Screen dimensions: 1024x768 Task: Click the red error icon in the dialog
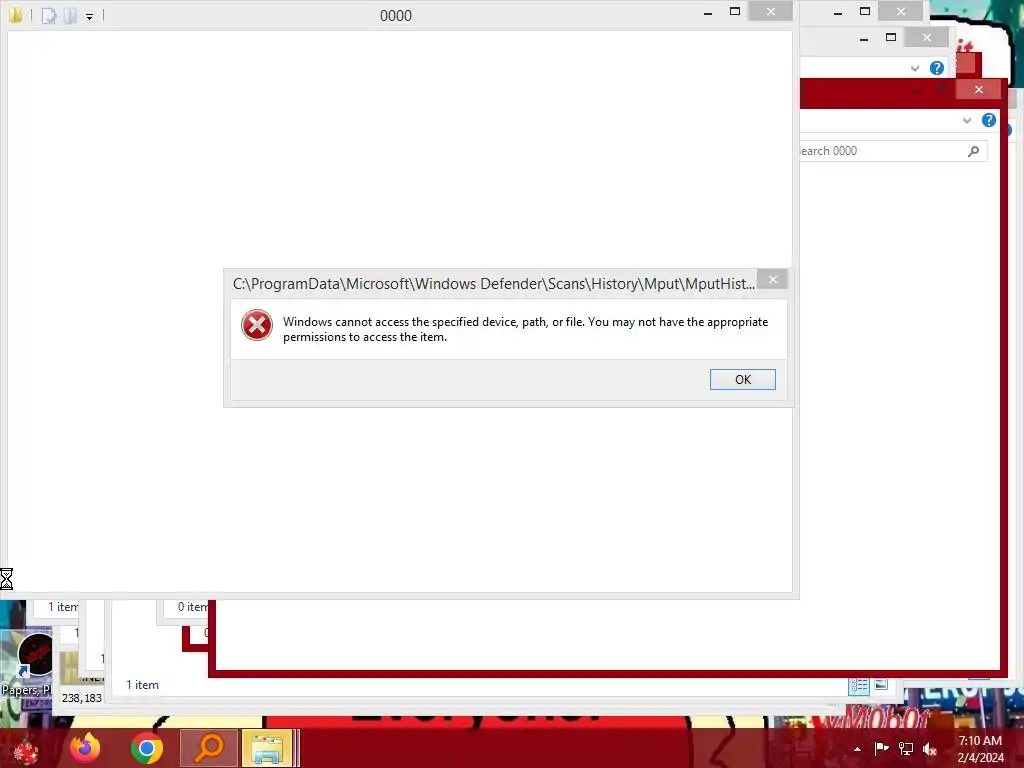pos(257,325)
